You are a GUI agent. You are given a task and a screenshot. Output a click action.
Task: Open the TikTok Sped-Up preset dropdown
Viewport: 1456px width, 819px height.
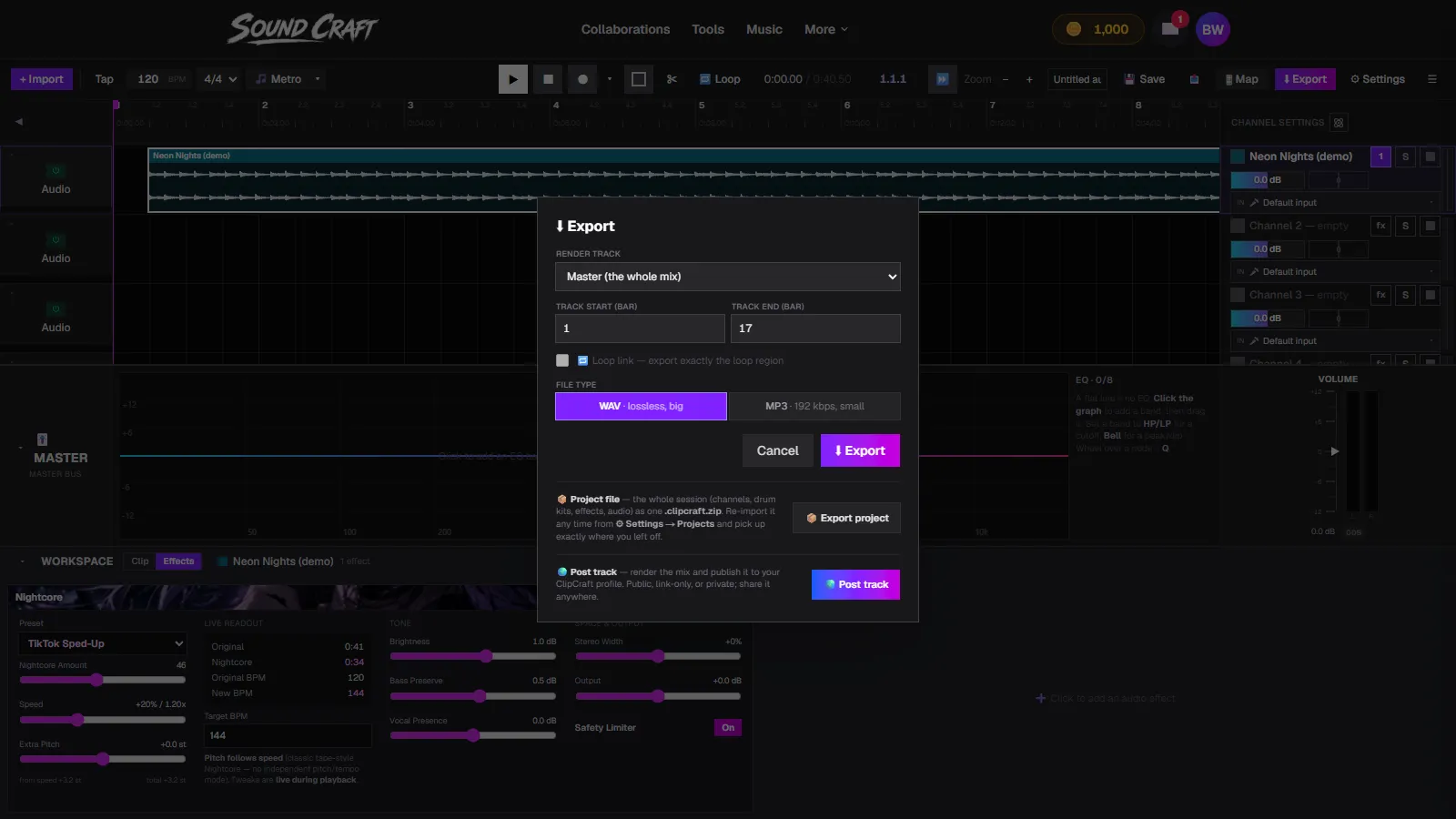103,643
